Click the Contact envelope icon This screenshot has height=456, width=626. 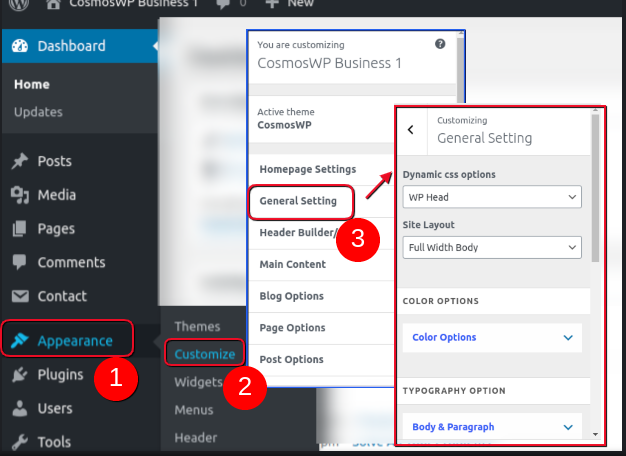point(20,296)
